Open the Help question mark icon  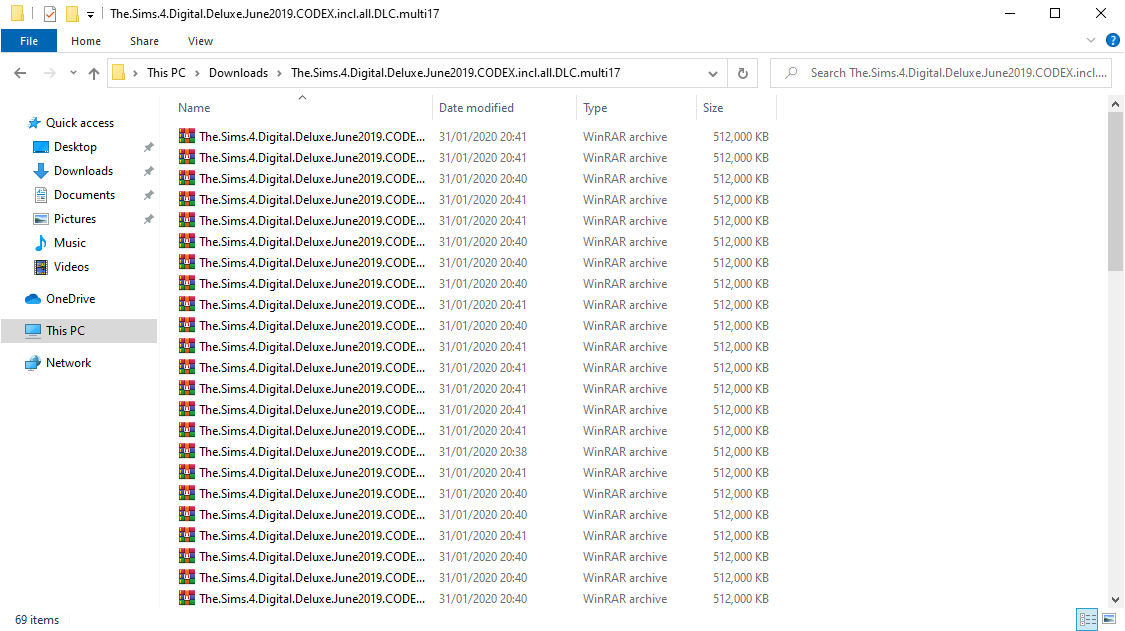pyautogui.click(x=1113, y=41)
